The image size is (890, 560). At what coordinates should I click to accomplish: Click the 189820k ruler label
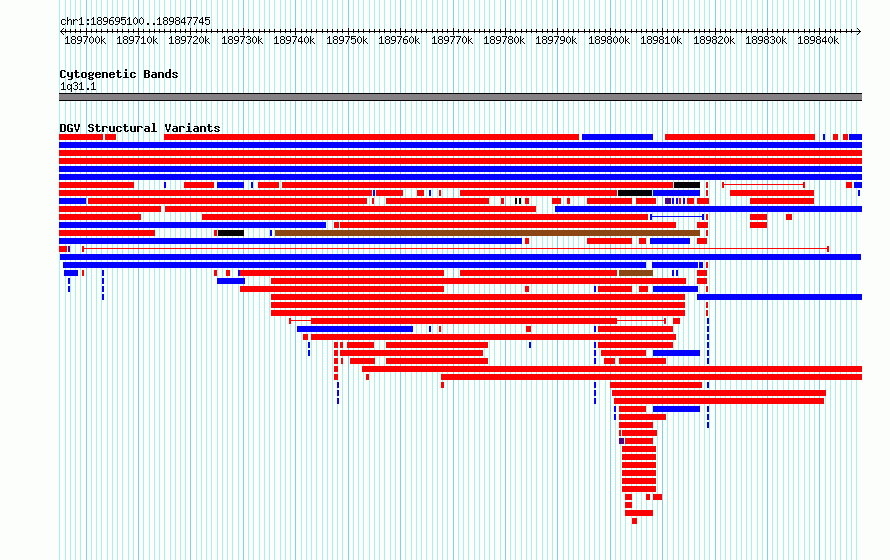click(714, 40)
